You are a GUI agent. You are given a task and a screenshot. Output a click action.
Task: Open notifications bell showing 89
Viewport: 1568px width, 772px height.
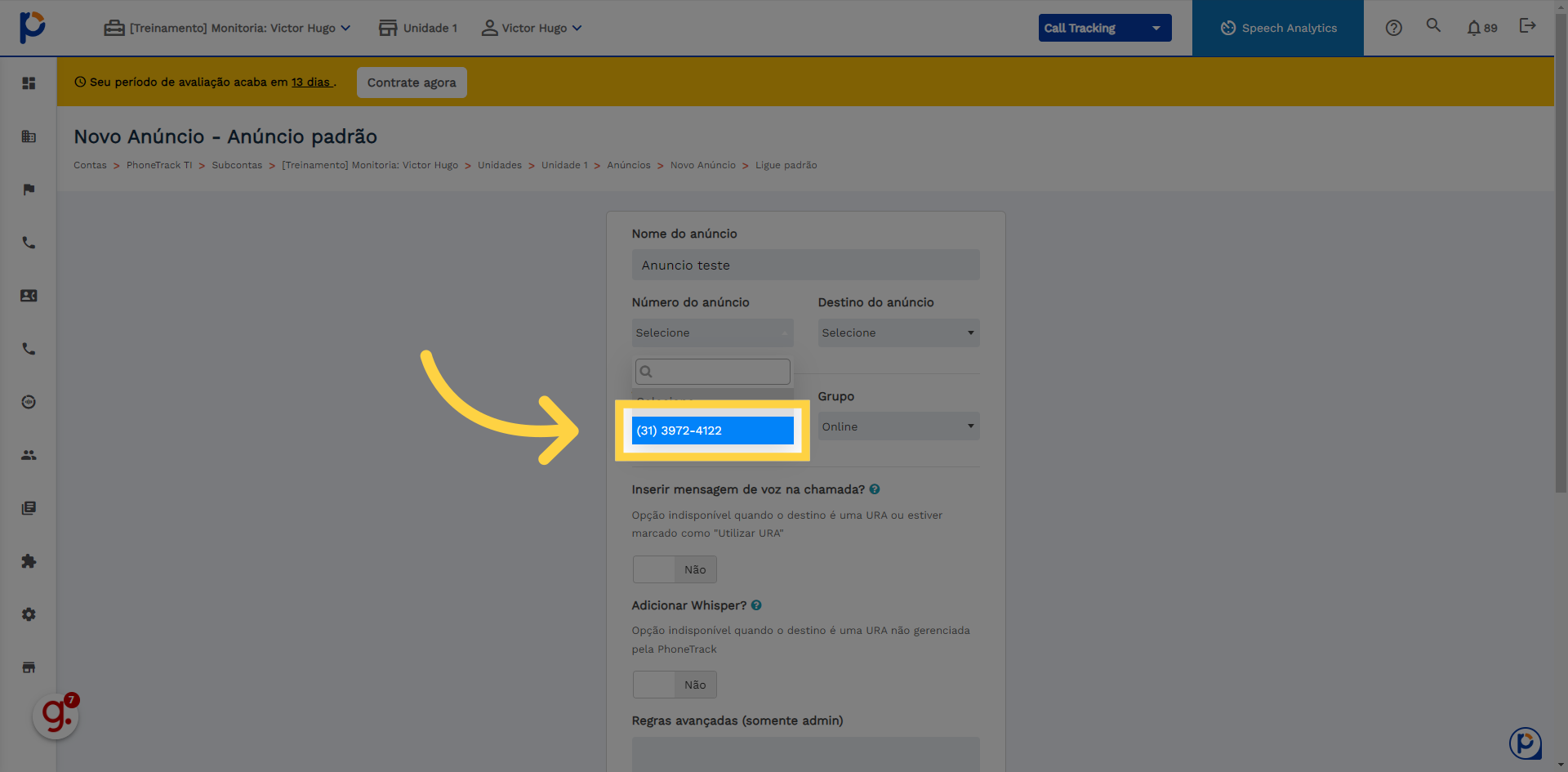coord(1481,28)
